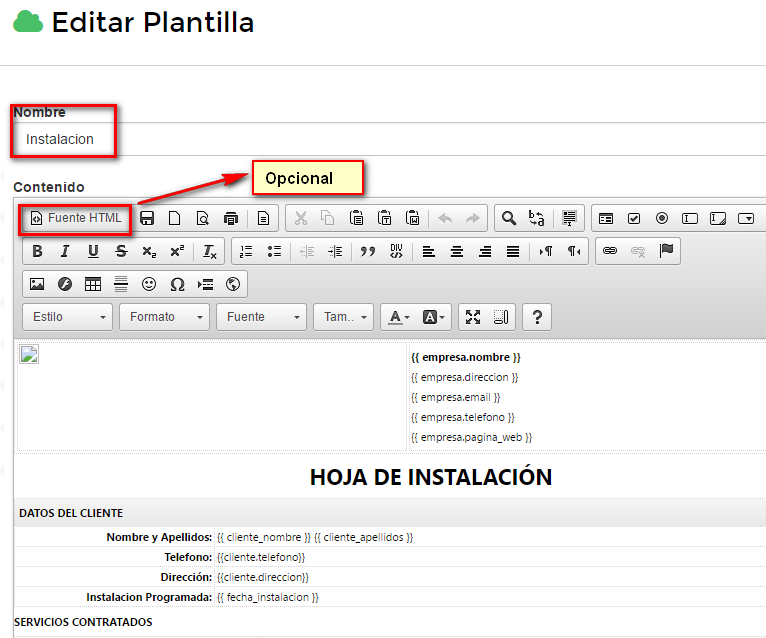Insert an image using the image icon

[37, 284]
